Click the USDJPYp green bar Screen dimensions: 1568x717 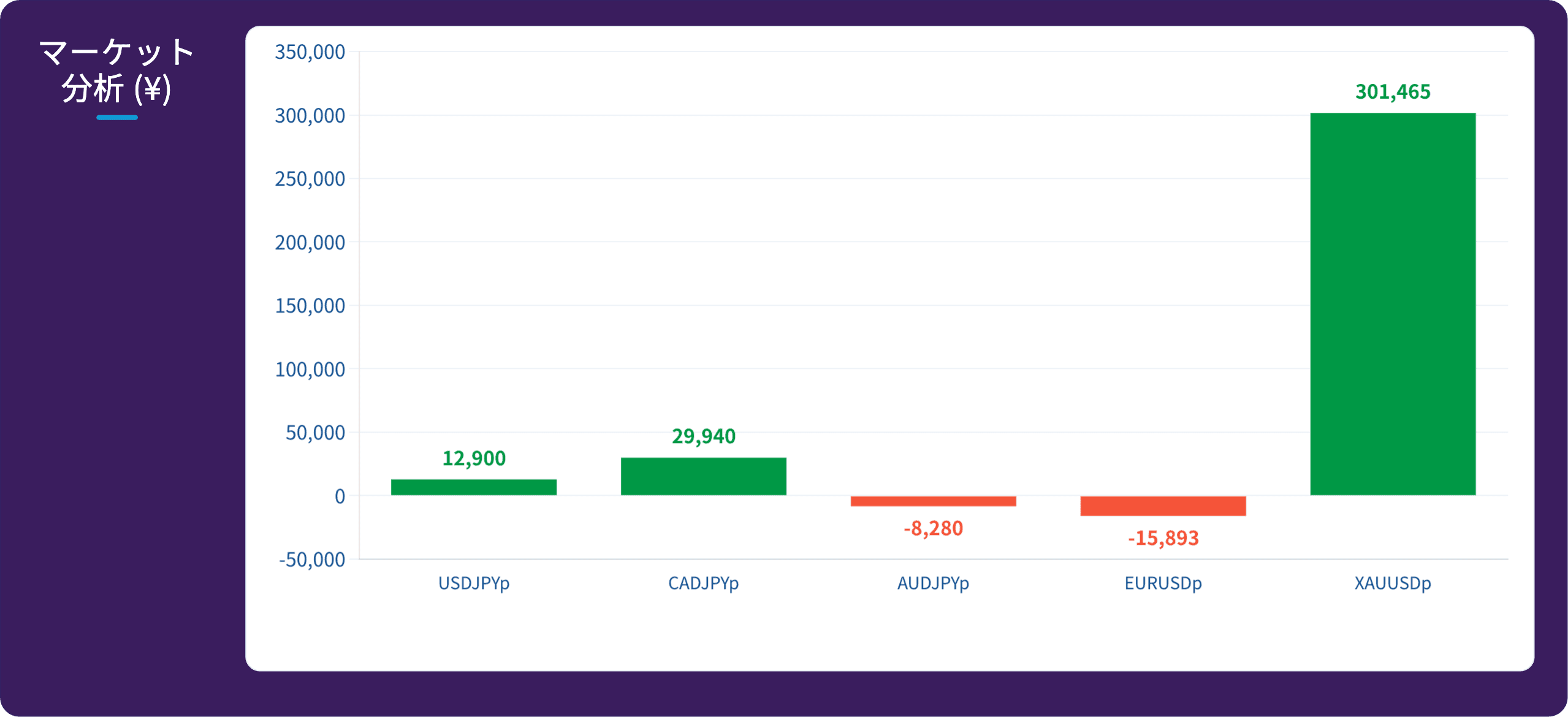pos(474,487)
